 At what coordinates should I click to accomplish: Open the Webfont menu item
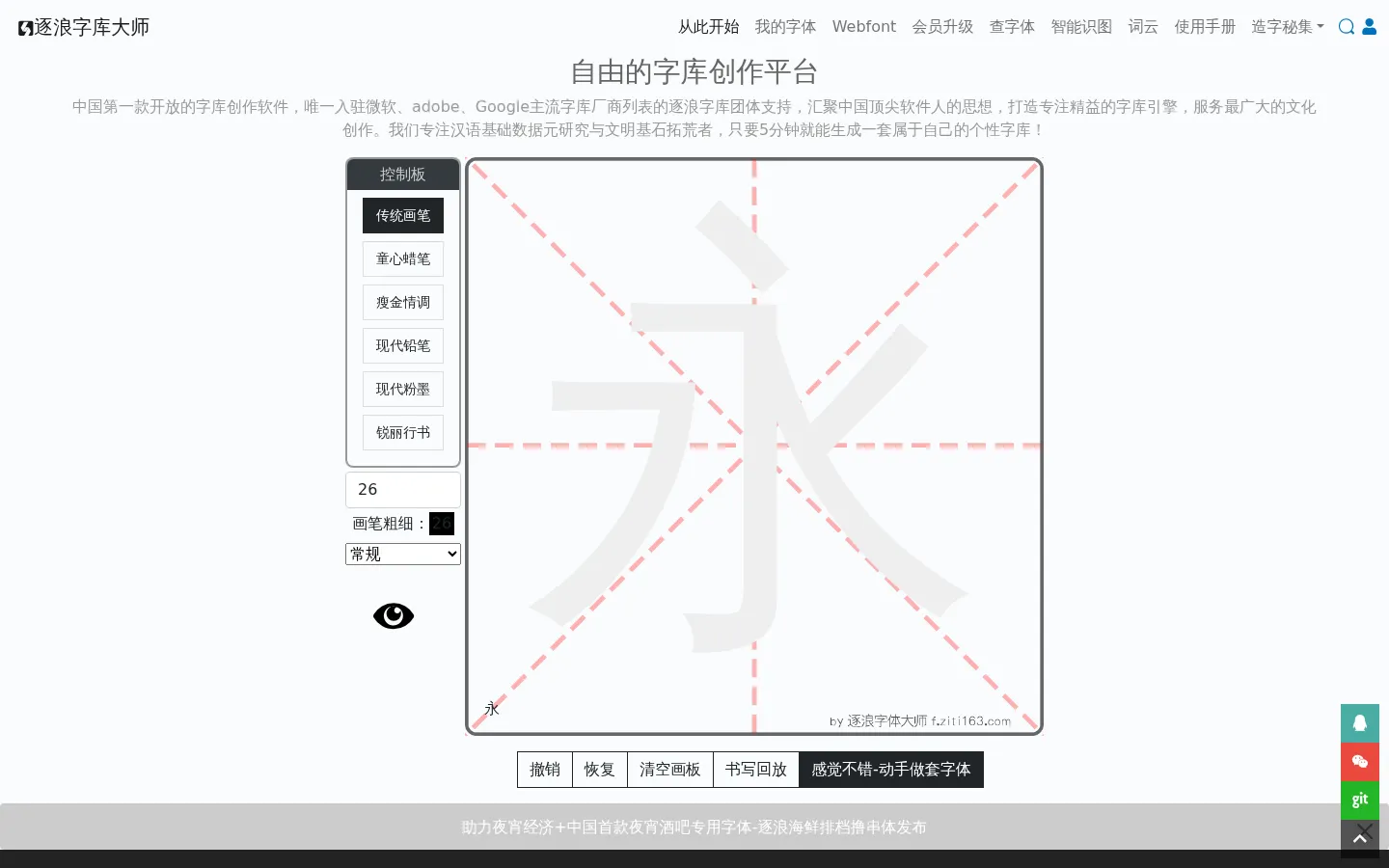coord(864,27)
